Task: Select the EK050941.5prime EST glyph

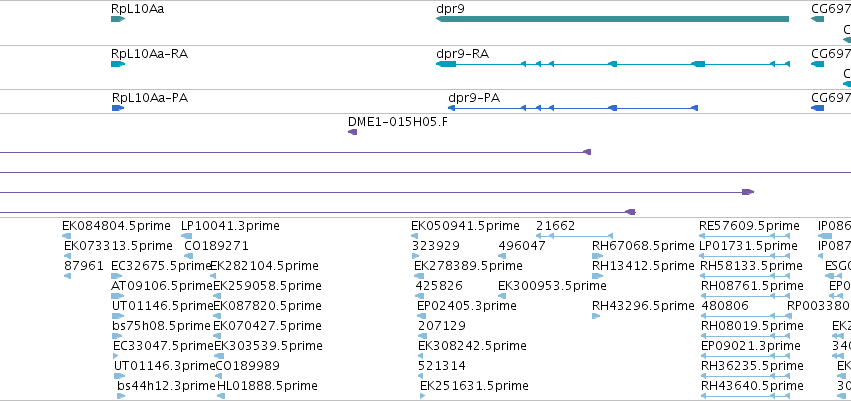Action: coord(414,236)
